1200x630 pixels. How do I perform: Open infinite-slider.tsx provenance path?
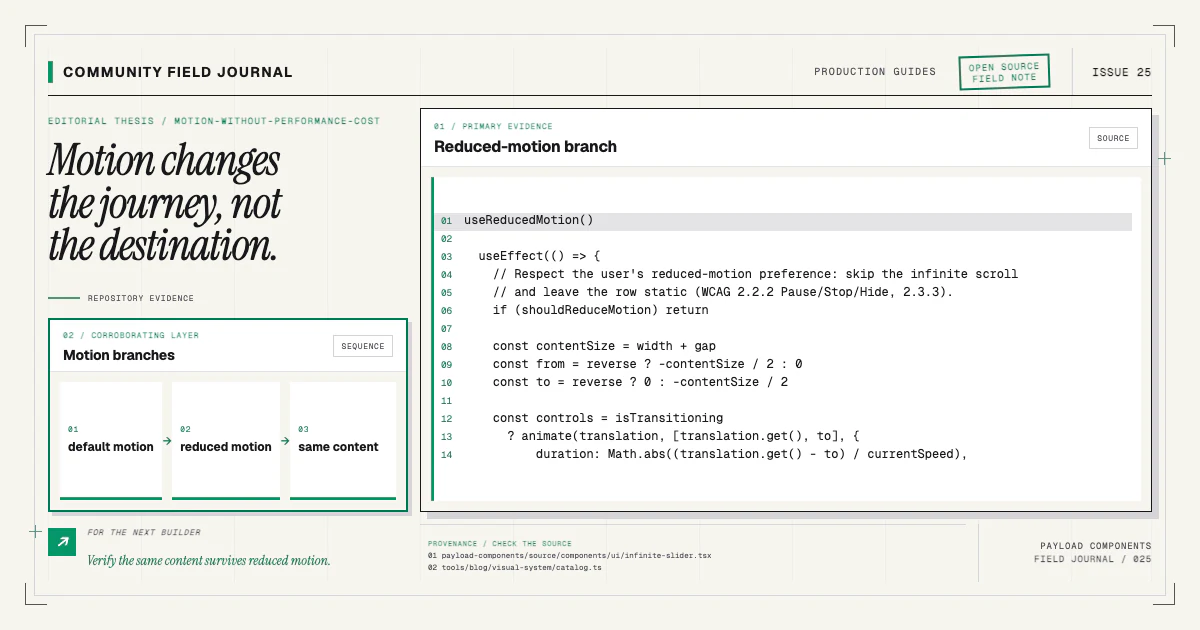click(x=569, y=555)
